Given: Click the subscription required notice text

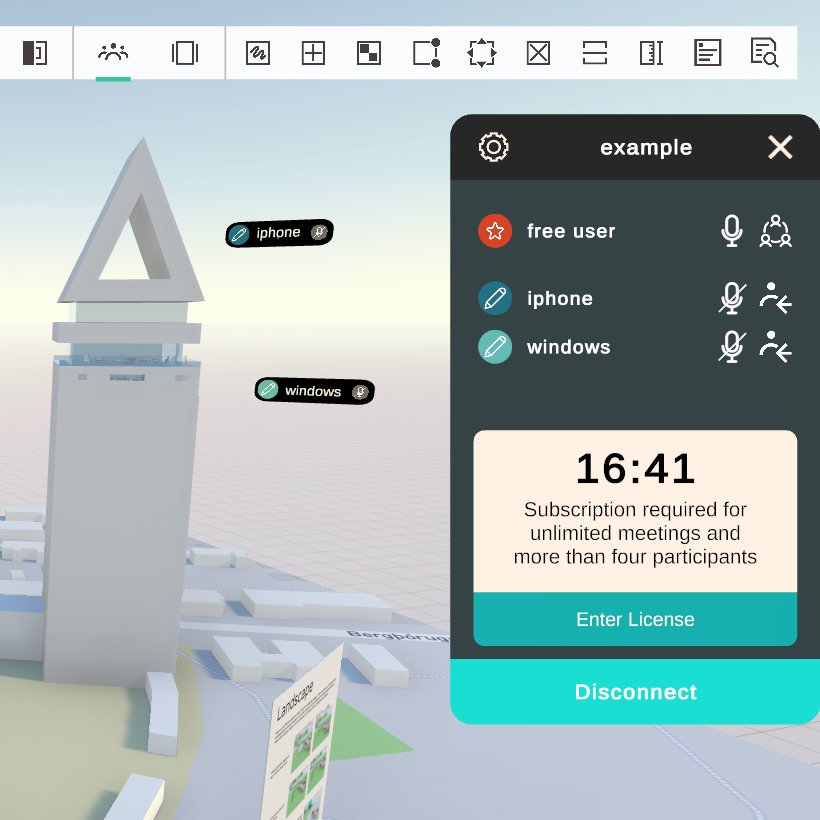Looking at the screenshot, I should pyautogui.click(x=635, y=533).
